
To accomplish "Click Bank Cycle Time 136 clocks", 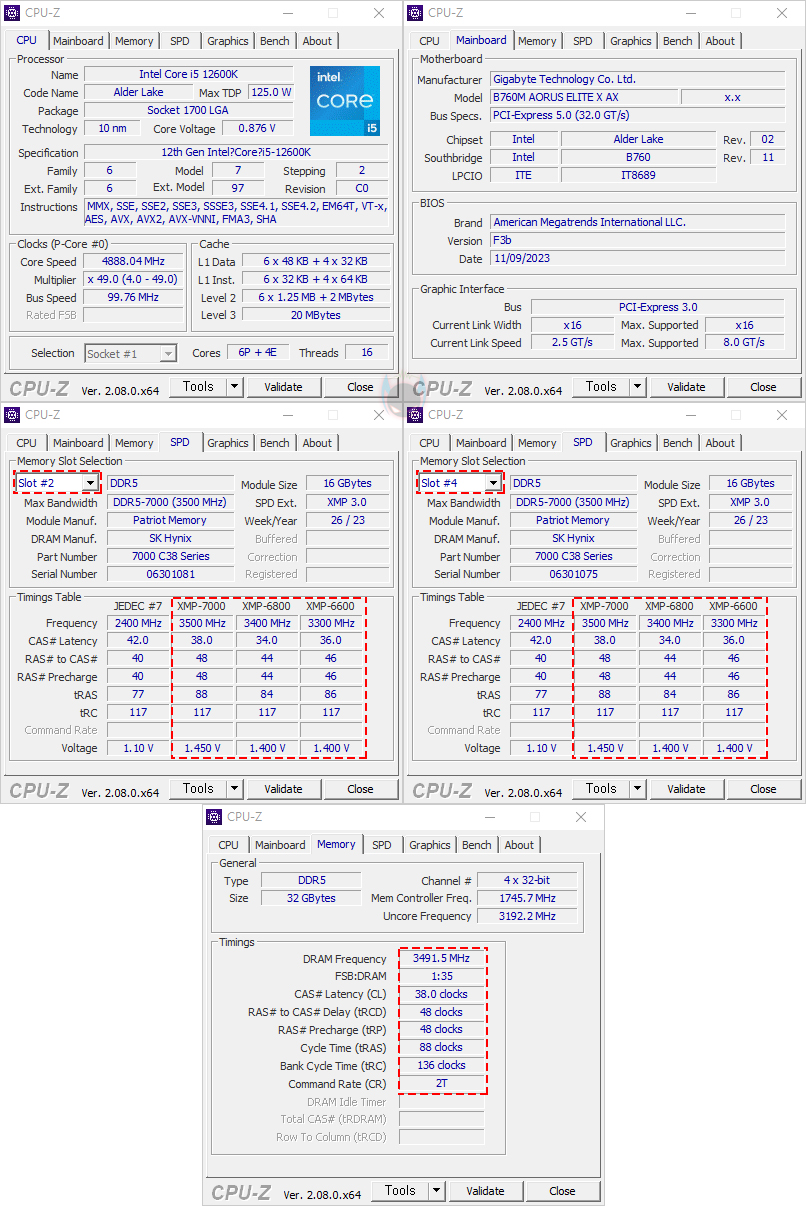I will 441,1066.
